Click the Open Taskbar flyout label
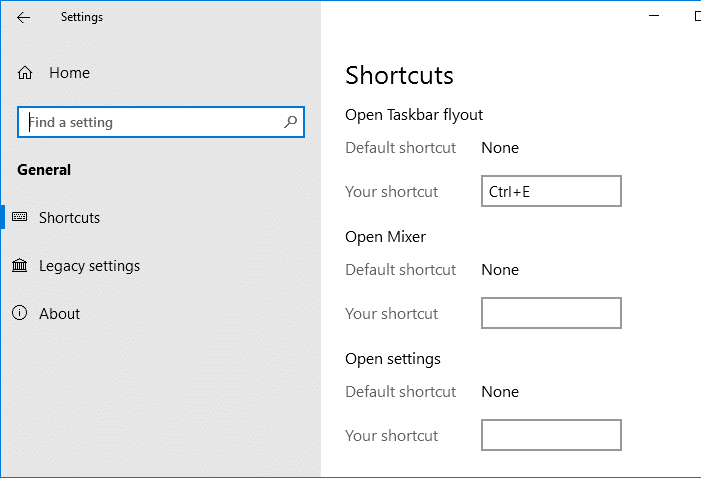The width and height of the screenshot is (701, 478). 414,115
